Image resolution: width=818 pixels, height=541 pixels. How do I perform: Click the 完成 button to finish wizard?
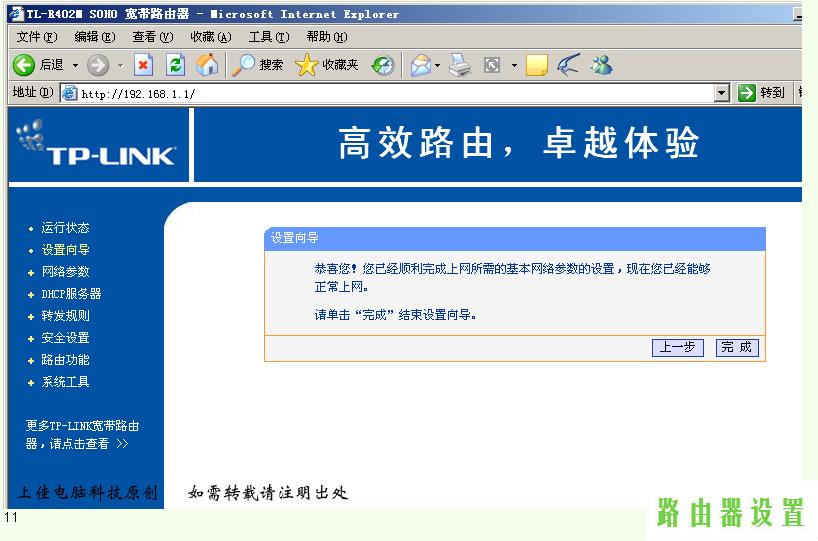(737, 347)
